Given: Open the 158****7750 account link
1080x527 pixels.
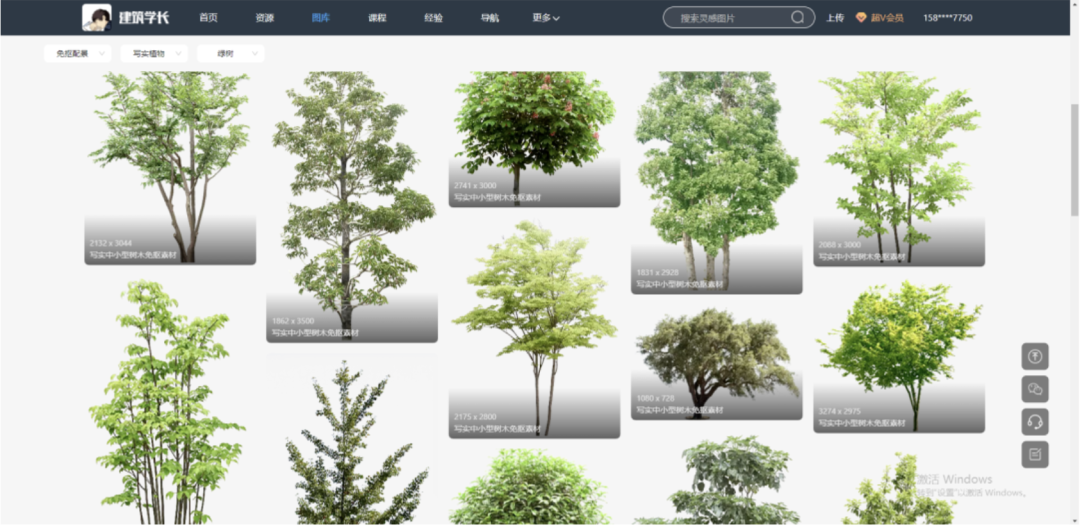Looking at the screenshot, I should pyautogui.click(x=948, y=18).
